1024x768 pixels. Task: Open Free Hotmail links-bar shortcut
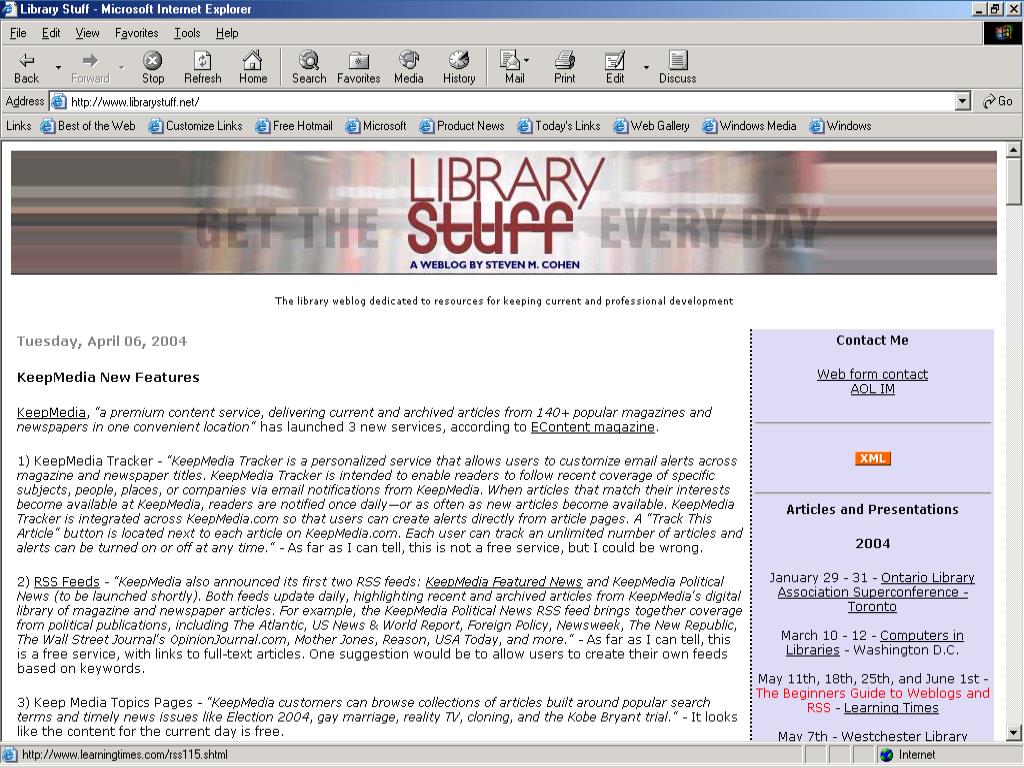tap(294, 126)
